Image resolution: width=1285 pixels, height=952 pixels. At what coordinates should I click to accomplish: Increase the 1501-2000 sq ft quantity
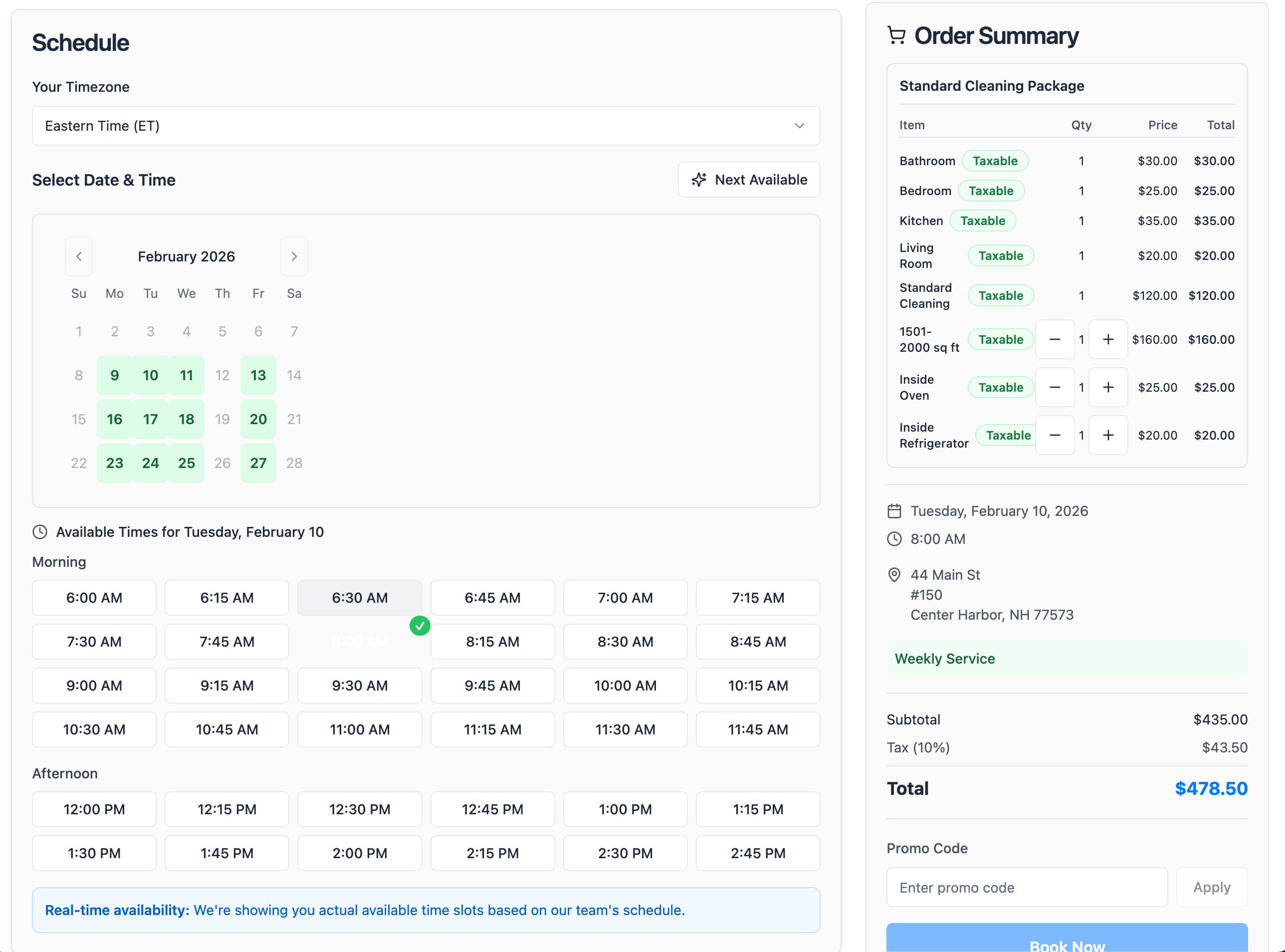coord(1108,339)
